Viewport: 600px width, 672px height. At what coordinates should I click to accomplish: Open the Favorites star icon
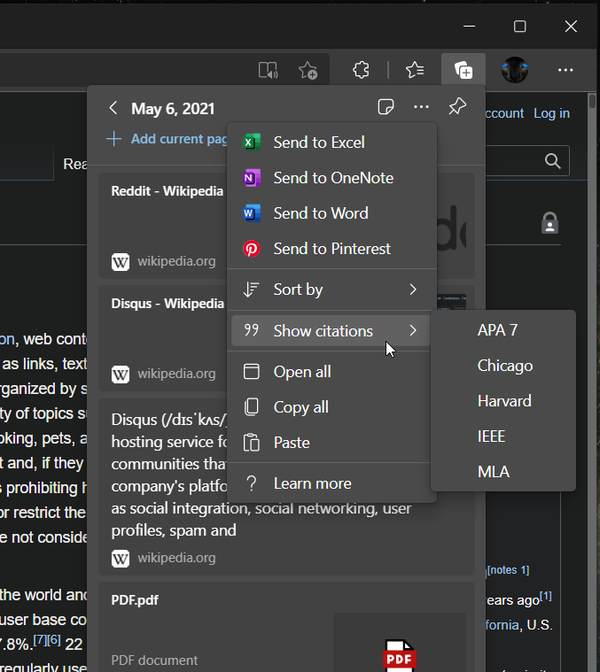pyautogui.click(x=414, y=70)
